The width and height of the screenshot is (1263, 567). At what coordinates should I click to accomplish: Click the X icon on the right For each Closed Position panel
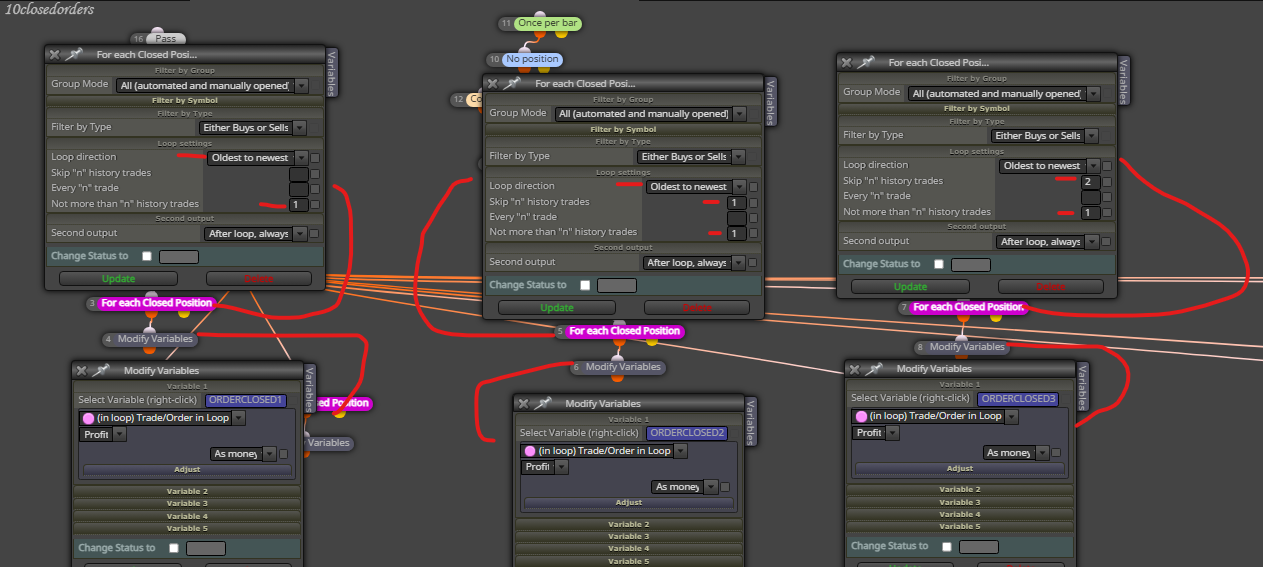[847, 62]
